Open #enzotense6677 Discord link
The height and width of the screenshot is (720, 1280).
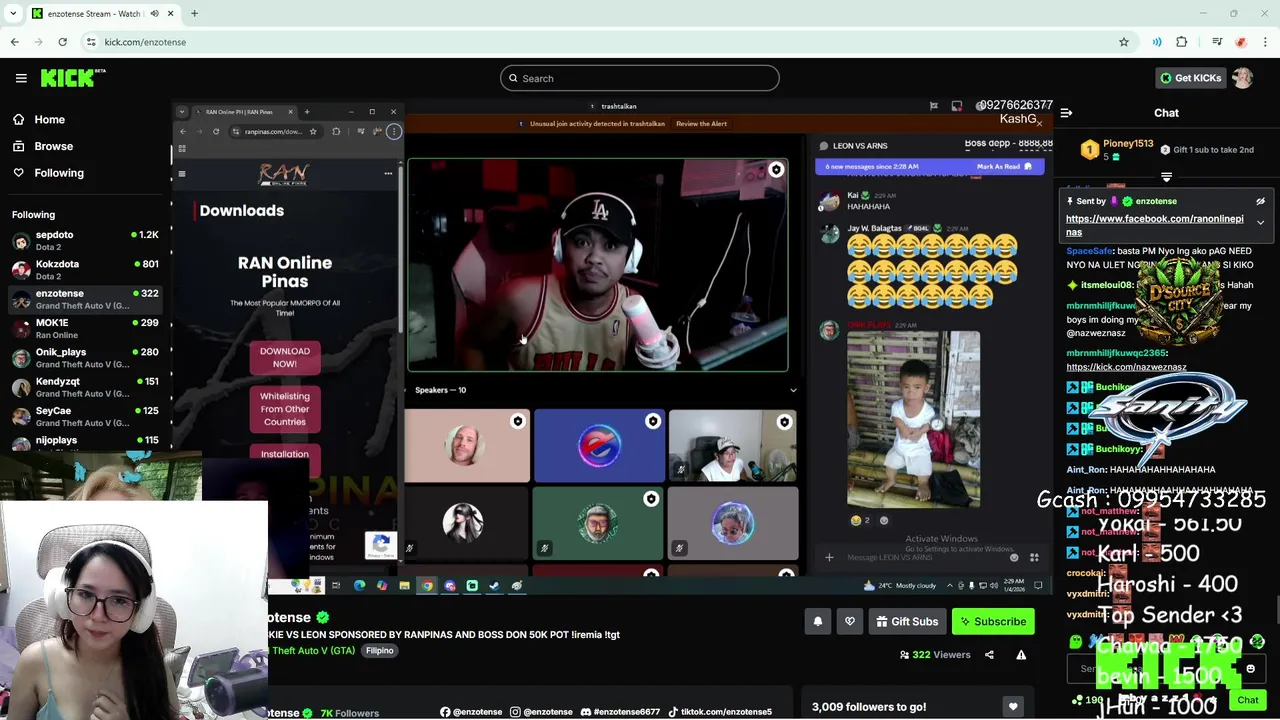[x=620, y=712]
